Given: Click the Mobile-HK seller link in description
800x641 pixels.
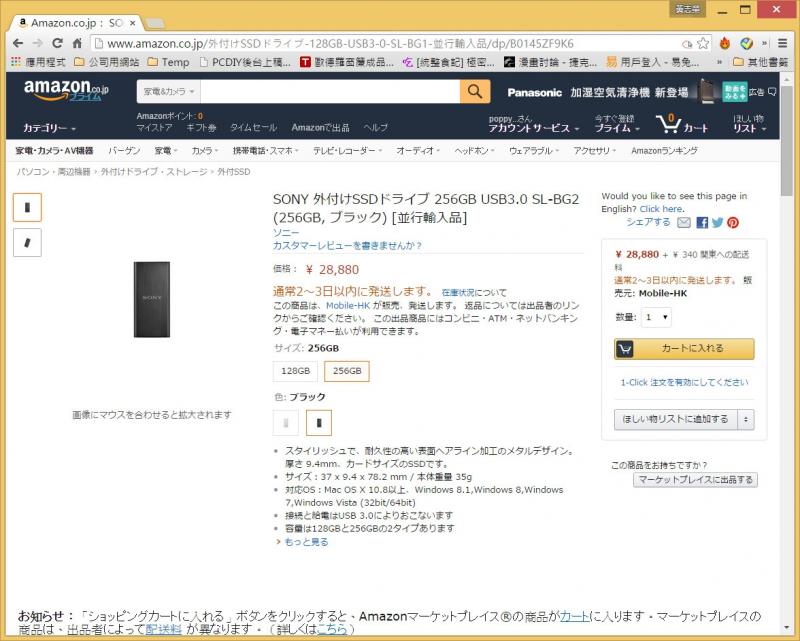Looking at the screenshot, I should coord(348,305).
